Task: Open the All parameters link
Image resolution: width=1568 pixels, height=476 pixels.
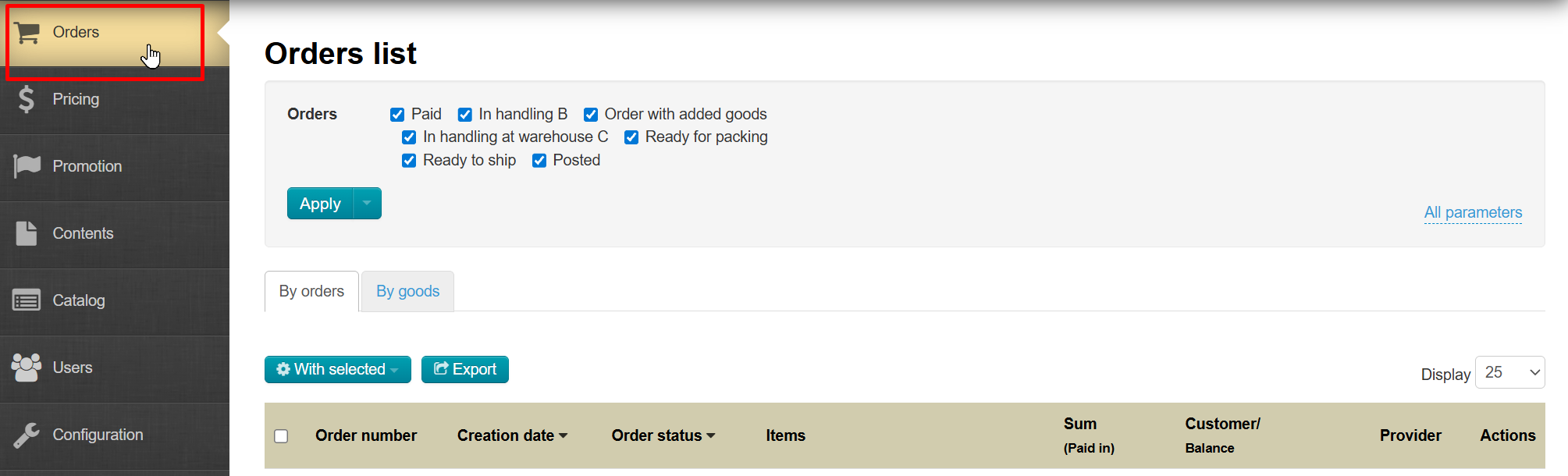Action: tap(1473, 212)
